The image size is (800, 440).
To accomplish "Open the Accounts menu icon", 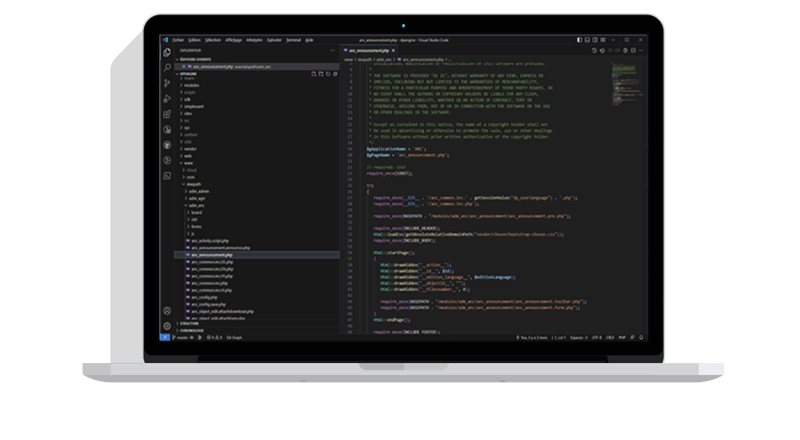I will [x=167, y=311].
